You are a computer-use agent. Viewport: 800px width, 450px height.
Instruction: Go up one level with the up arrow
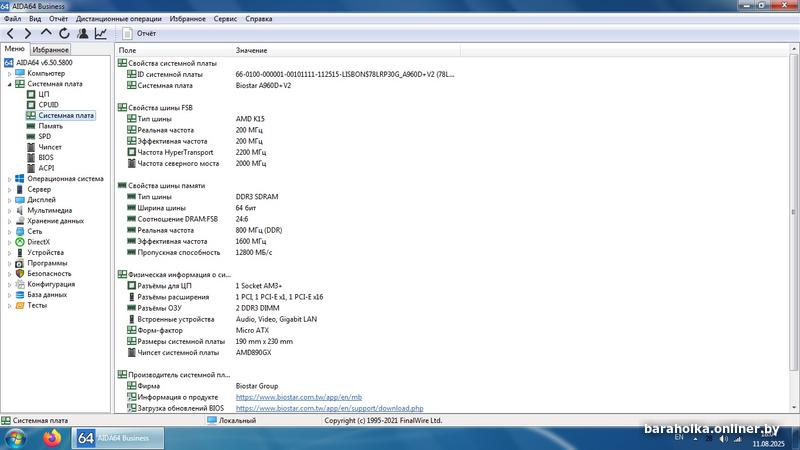(x=46, y=33)
